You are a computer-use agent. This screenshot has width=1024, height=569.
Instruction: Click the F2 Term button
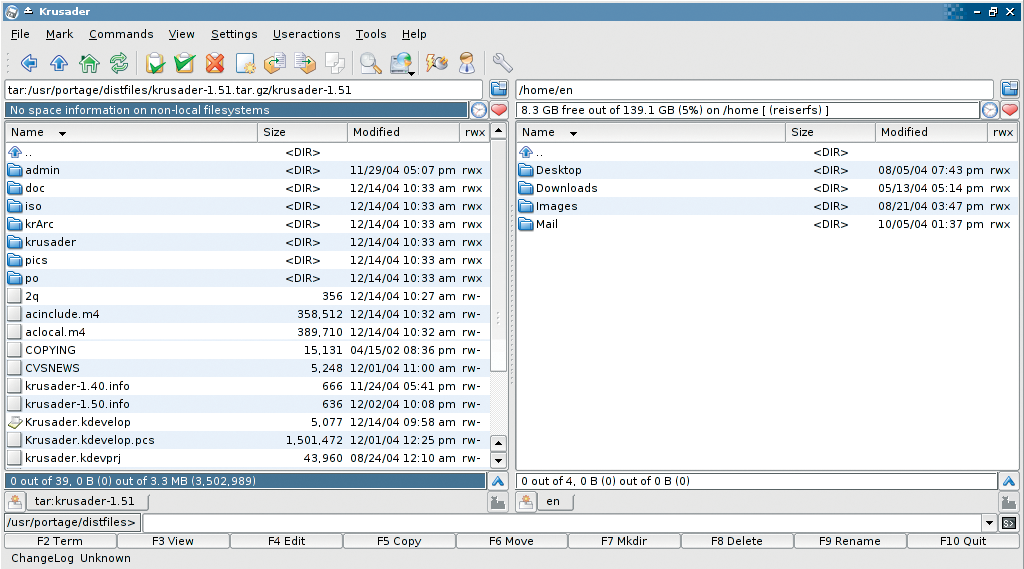[x=60, y=541]
